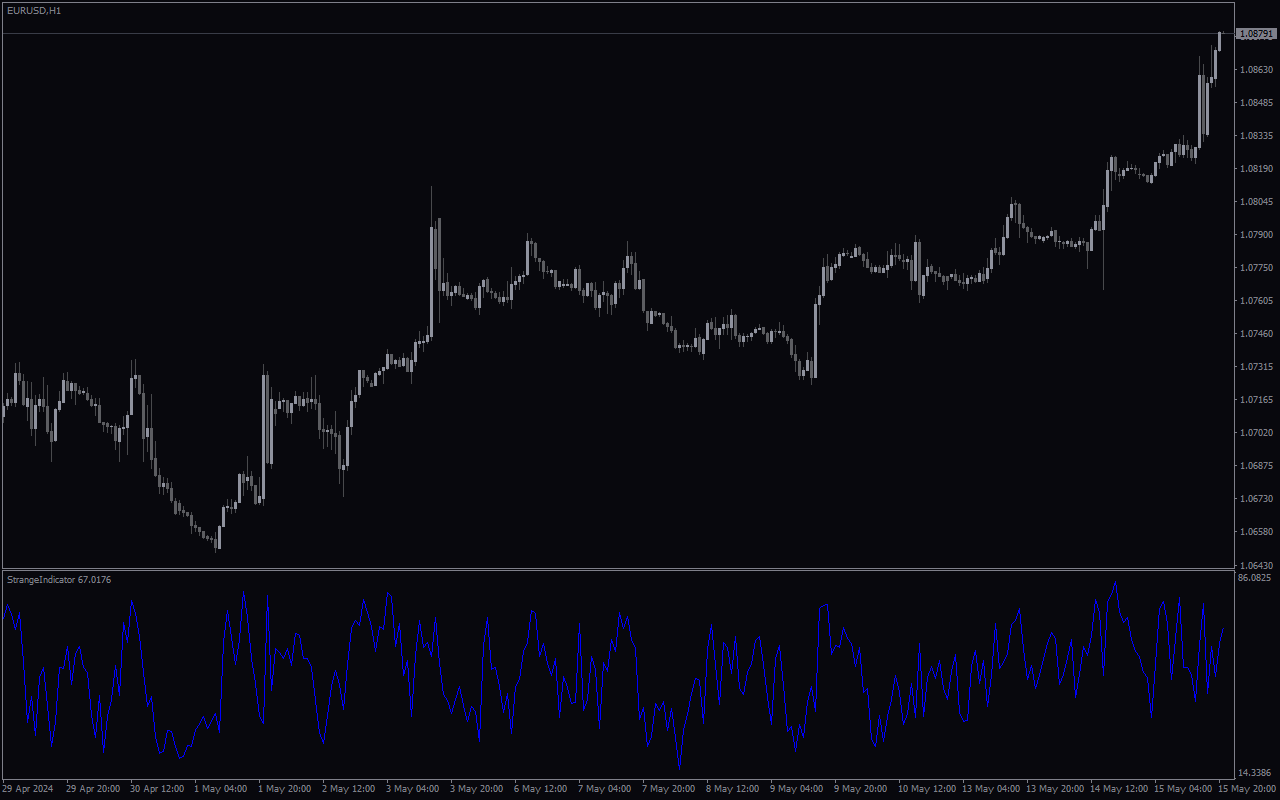
Task: Click the 1.06580 price axis label
Action: pos(1256,532)
